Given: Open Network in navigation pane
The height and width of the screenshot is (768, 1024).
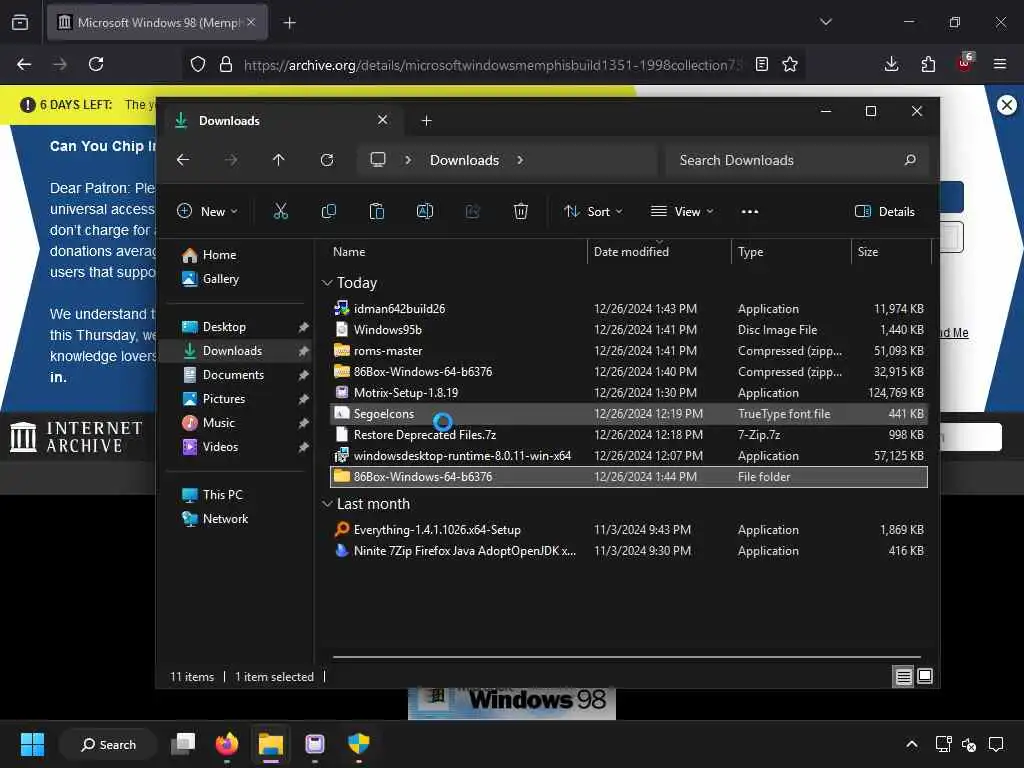Looking at the screenshot, I should pos(215,519).
